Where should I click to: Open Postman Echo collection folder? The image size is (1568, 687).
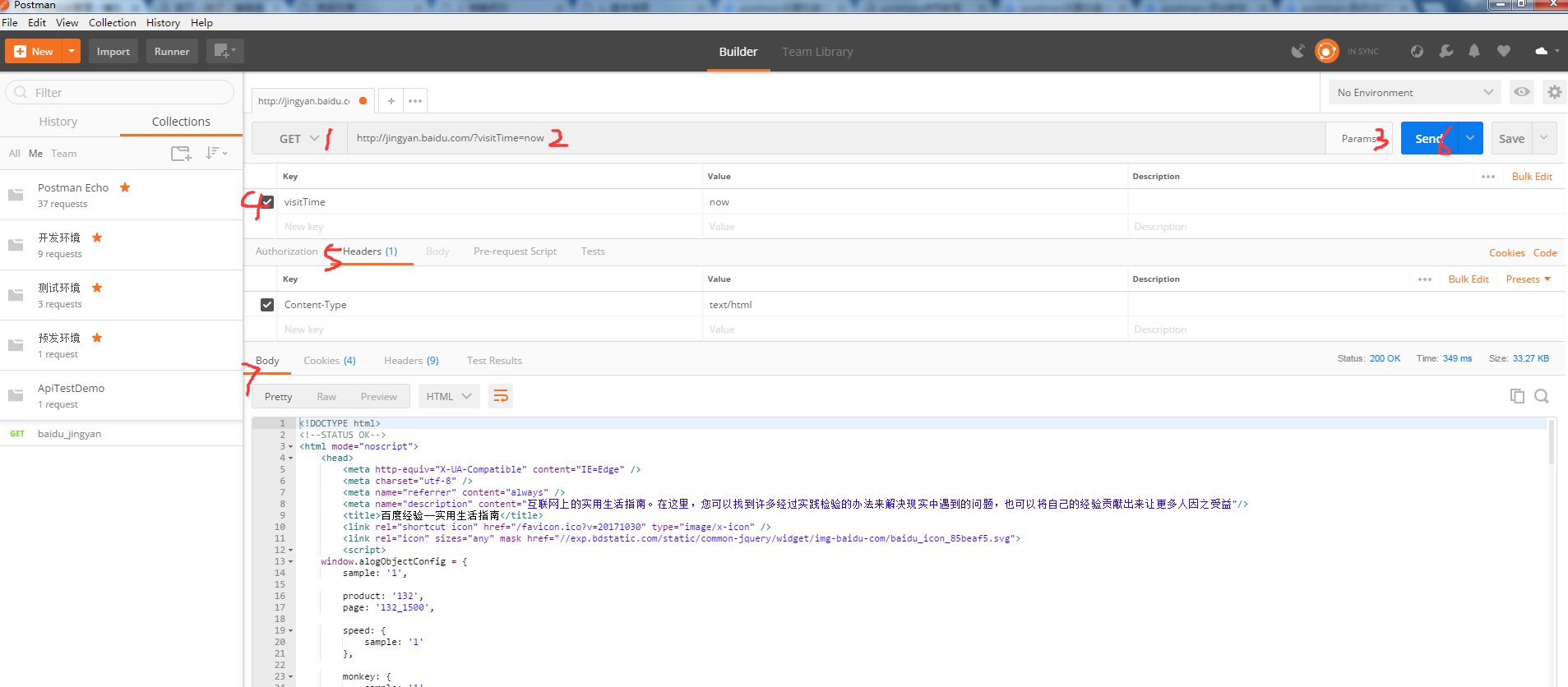pos(121,195)
